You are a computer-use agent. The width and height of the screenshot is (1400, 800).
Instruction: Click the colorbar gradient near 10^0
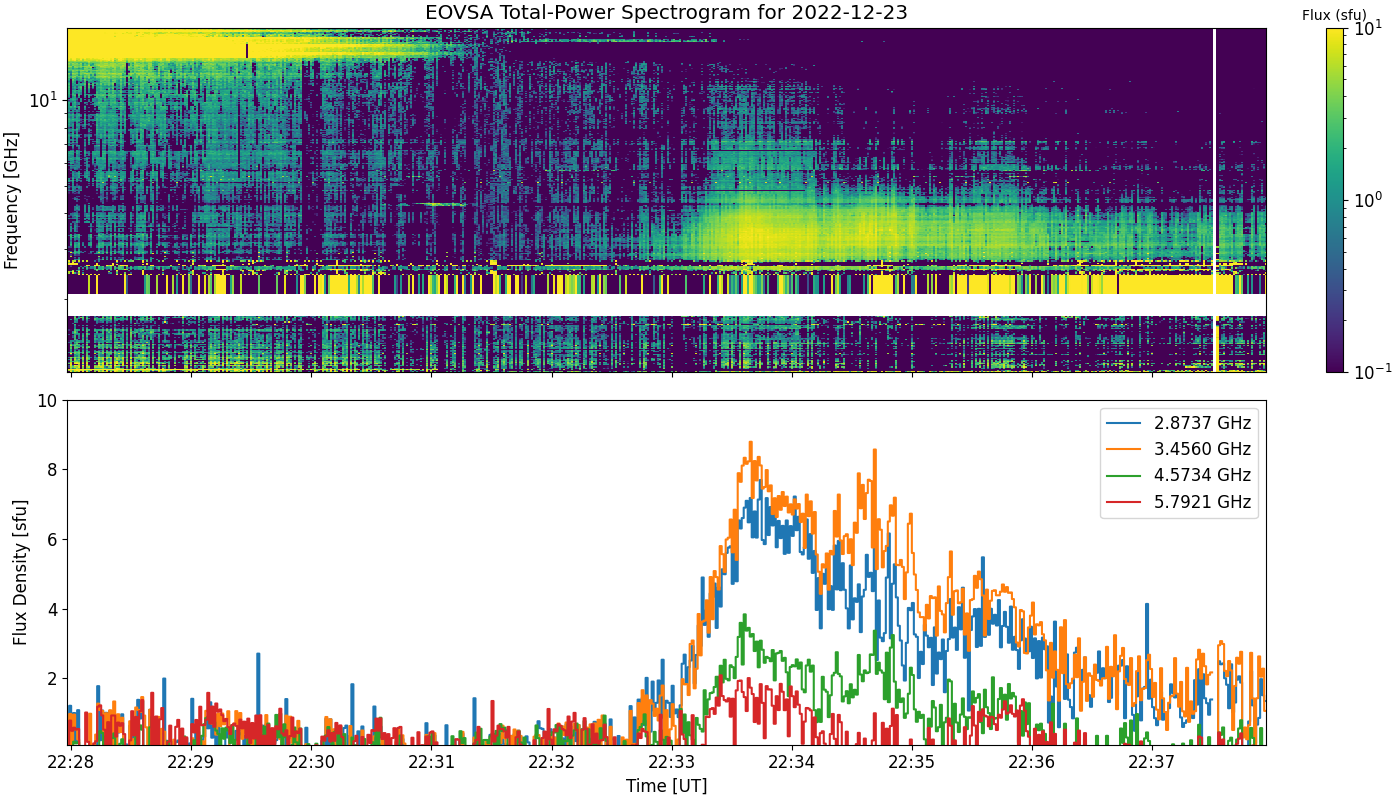point(1335,200)
